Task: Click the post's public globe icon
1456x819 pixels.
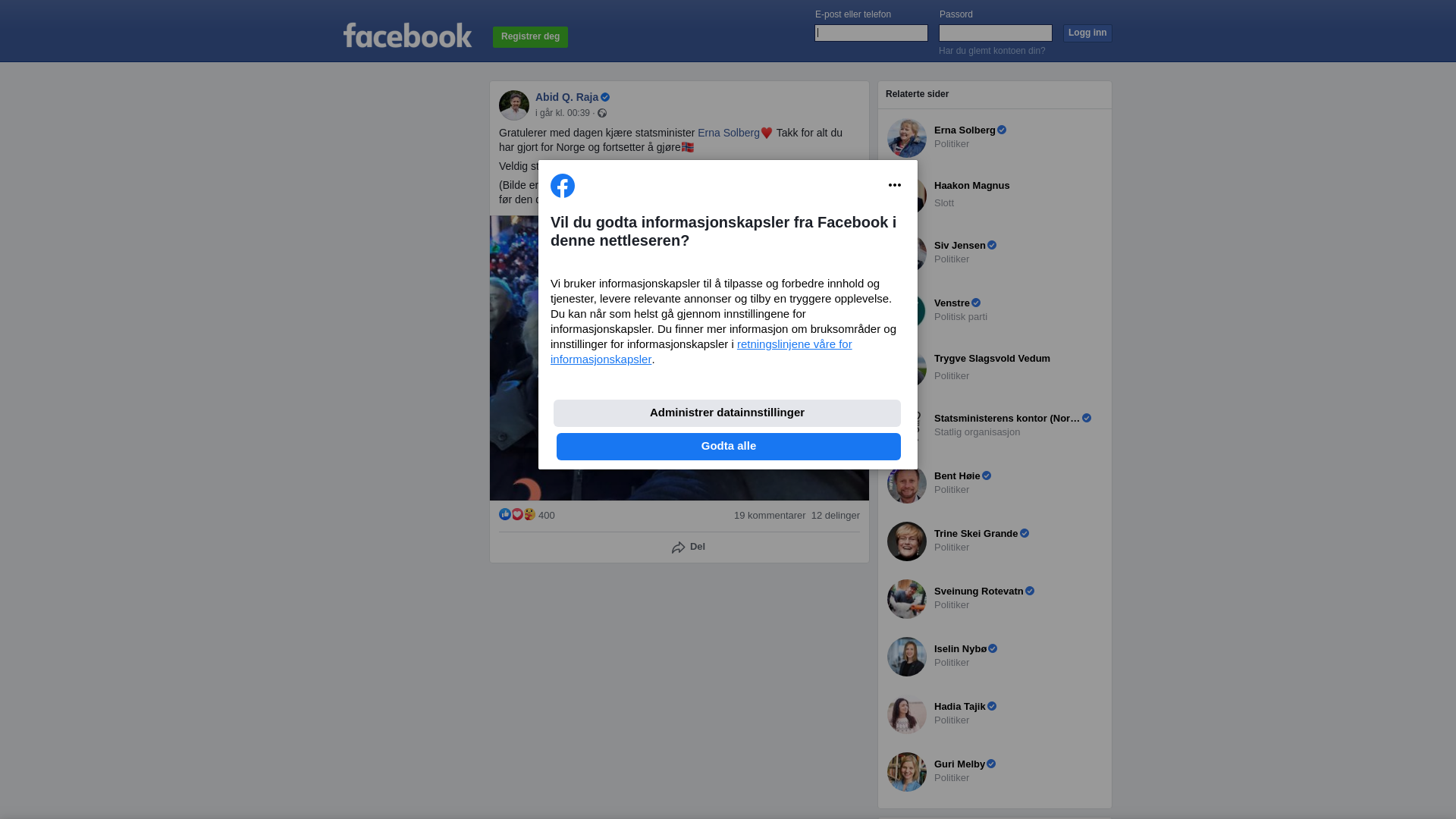Action: pyautogui.click(x=602, y=113)
